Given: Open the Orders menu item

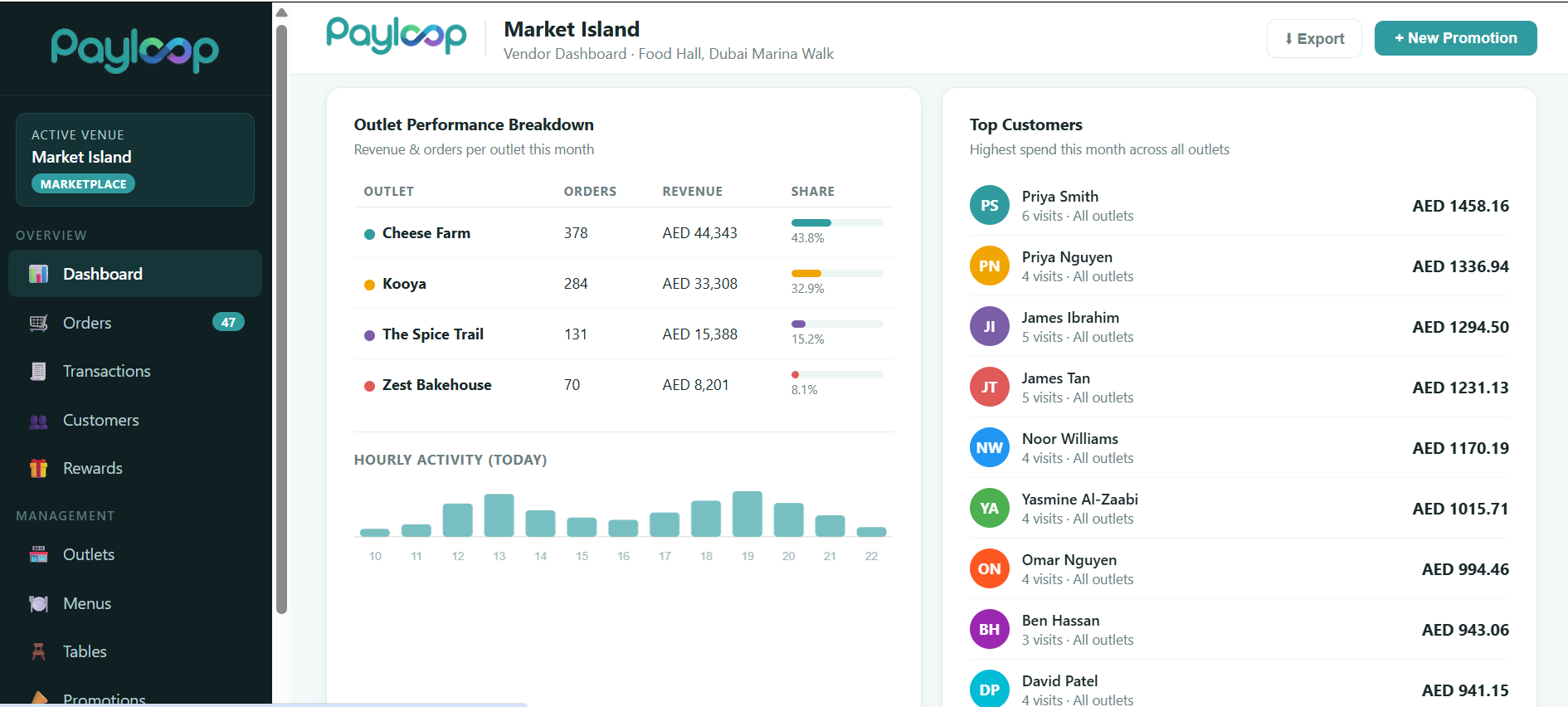Looking at the screenshot, I should 135,323.
